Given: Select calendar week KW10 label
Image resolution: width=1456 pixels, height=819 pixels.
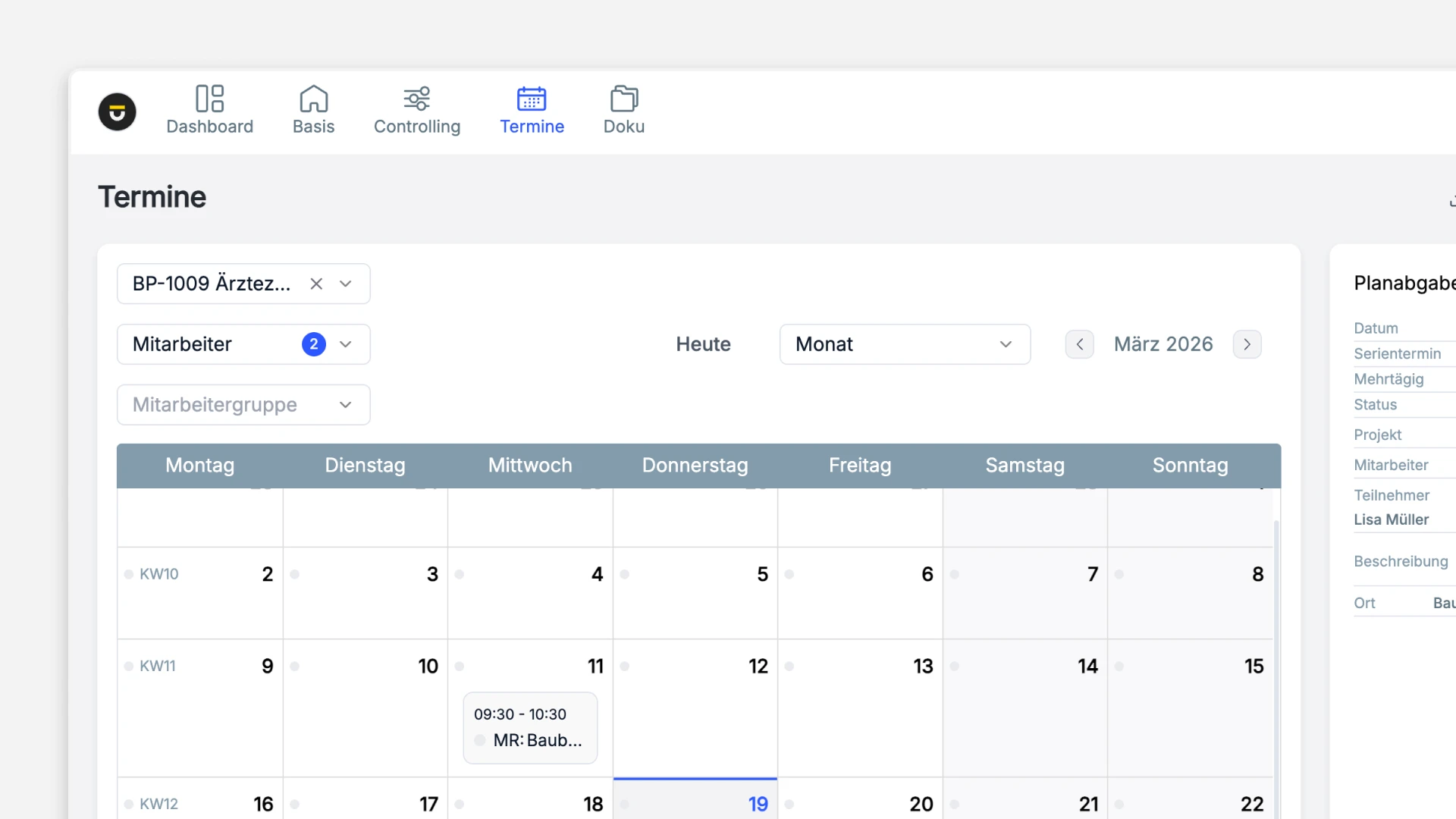Looking at the screenshot, I should coord(158,574).
